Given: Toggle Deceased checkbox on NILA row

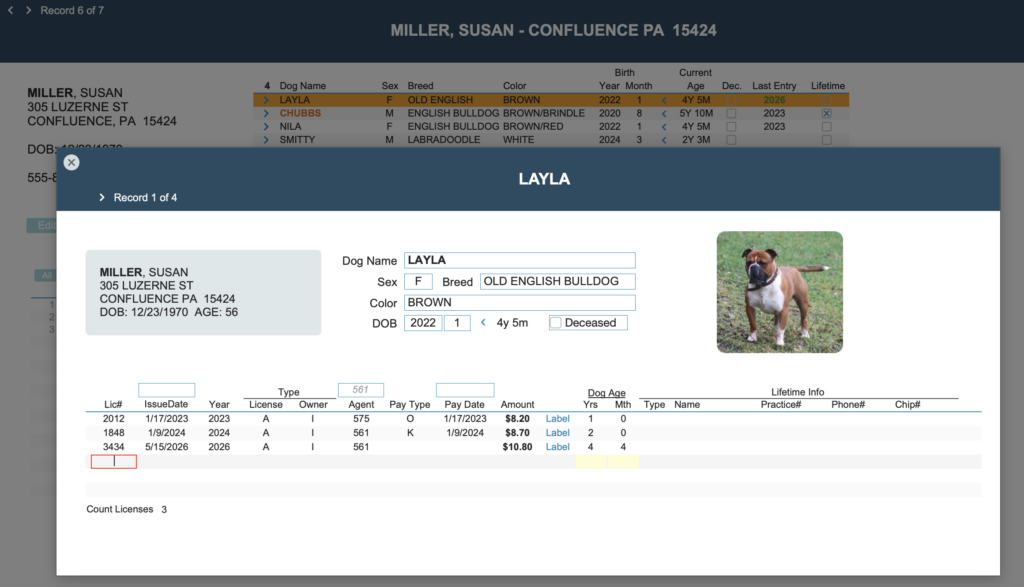Looking at the screenshot, I should [x=731, y=127].
